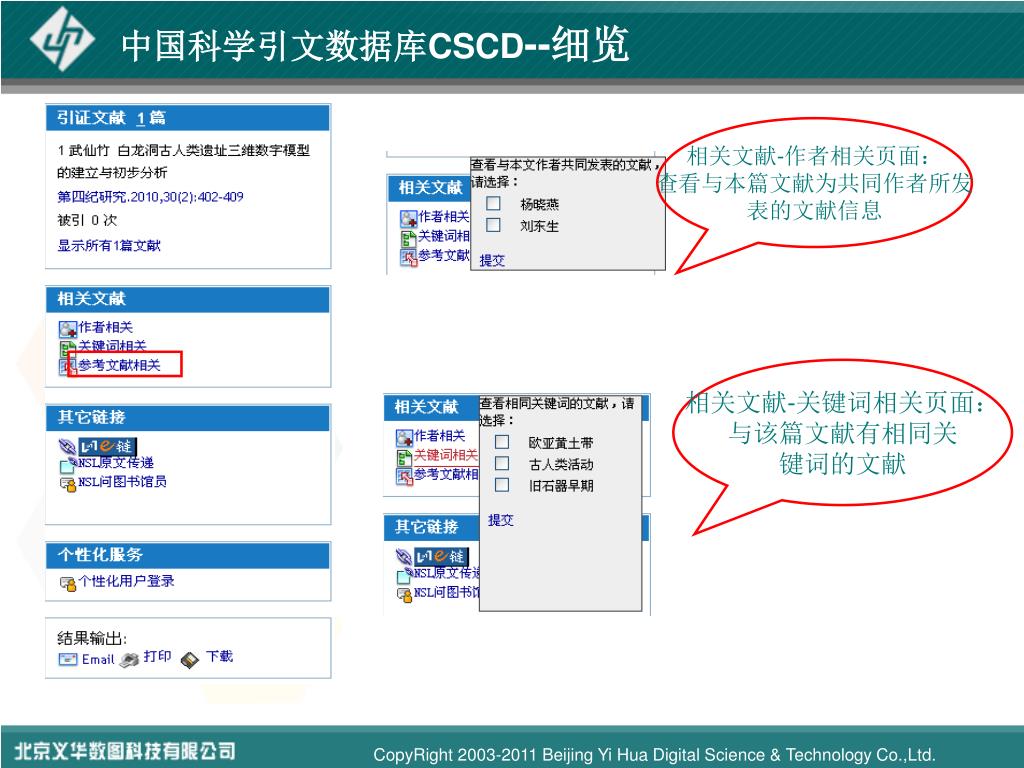Viewport: 1024px width, 768px height.
Task: Click keyword text 欧亚黄土带 in popup
Action: coord(561,443)
